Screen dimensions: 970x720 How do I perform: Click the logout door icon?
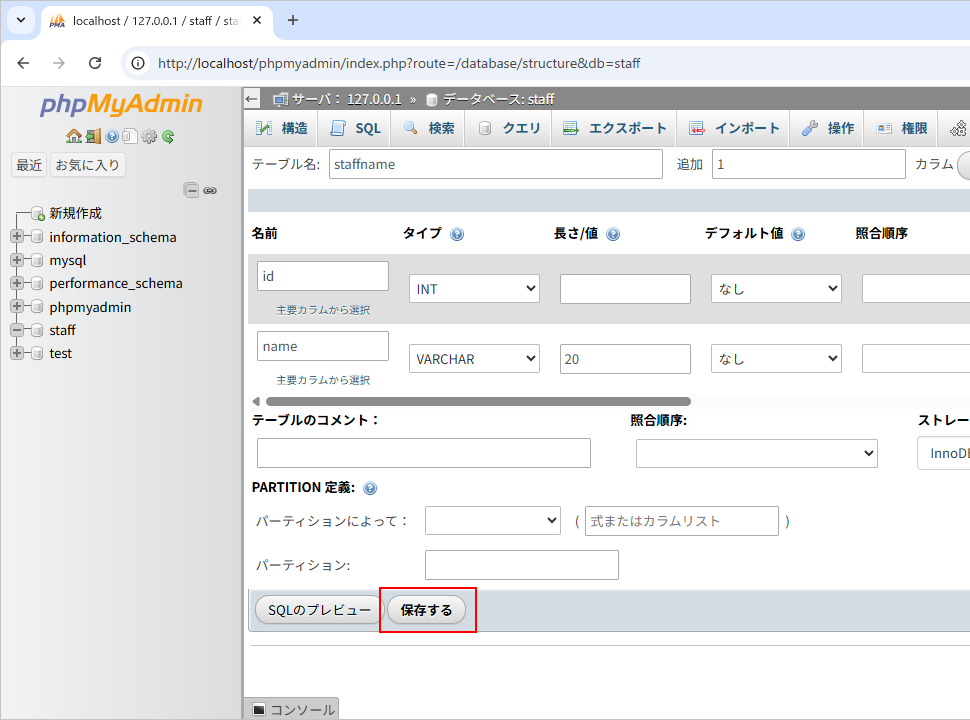pyautogui.click(x=93, y=136)
